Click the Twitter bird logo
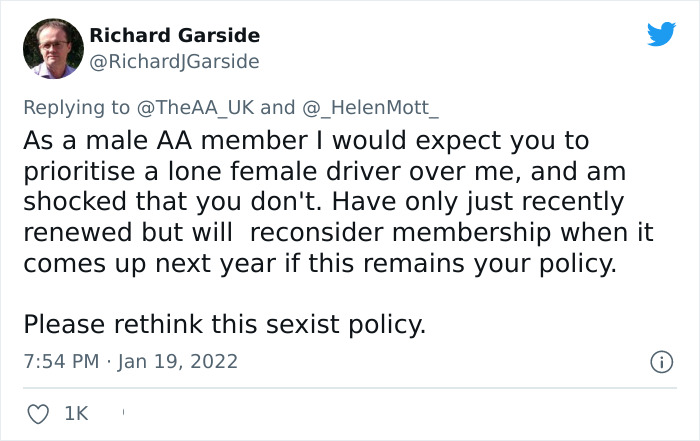 pos(661,35)
